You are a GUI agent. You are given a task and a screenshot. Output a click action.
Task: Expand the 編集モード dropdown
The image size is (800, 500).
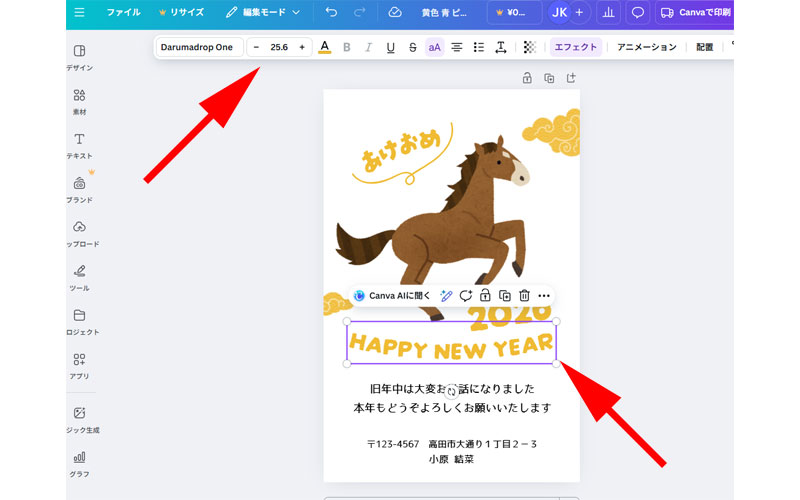tap(263, 12)
